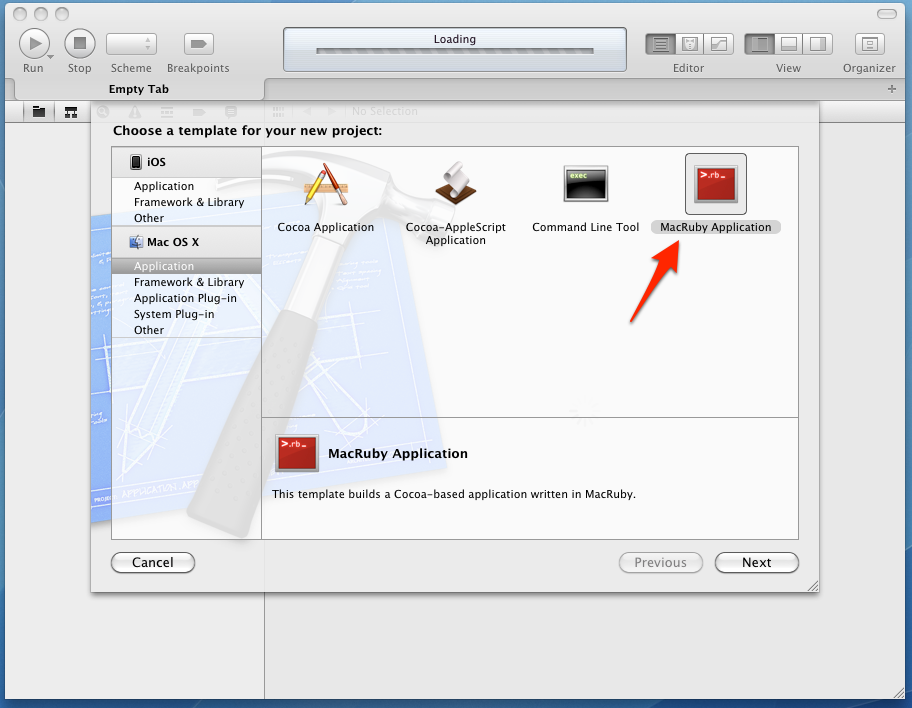Select the Empty Tab
912x708 pixels.
(x=138, y=89)
